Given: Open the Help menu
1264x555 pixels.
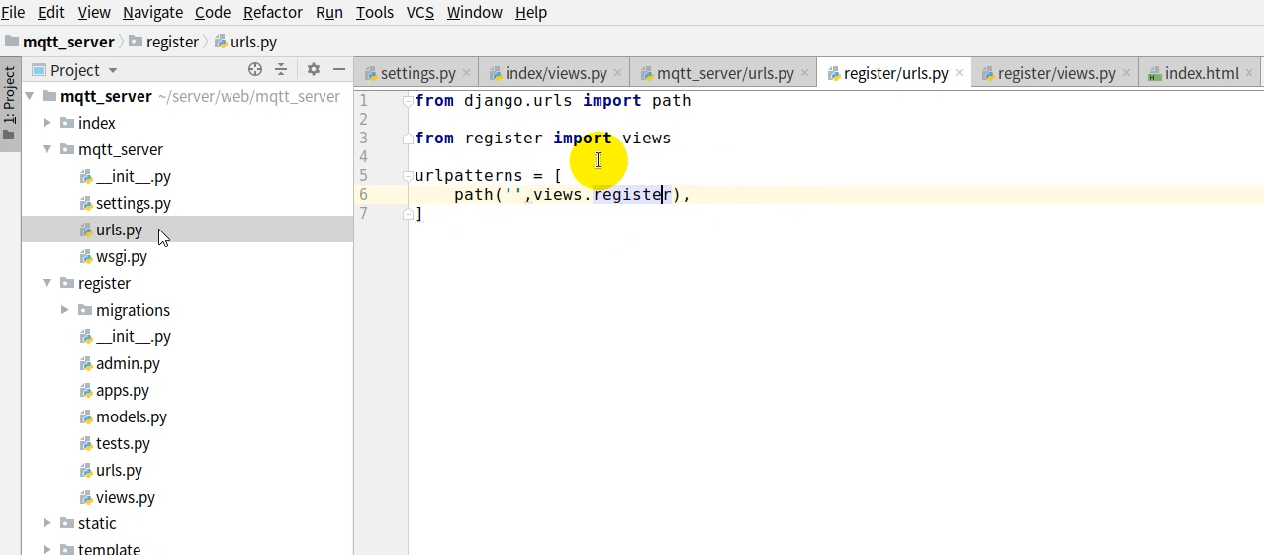Looking at the screenshot, I should click(x=530, y=12).
